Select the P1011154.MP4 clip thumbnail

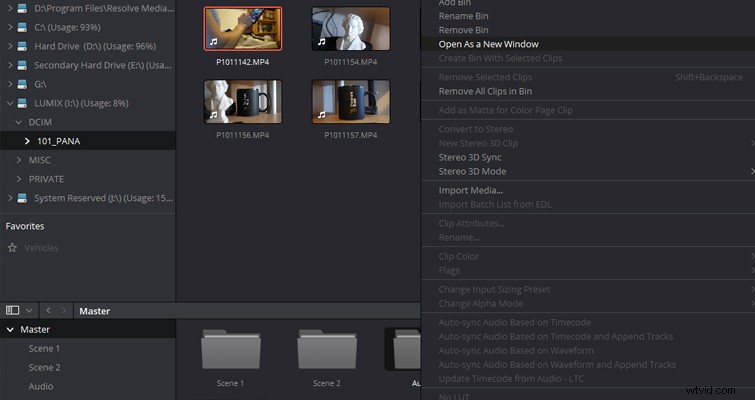[351, 29]
